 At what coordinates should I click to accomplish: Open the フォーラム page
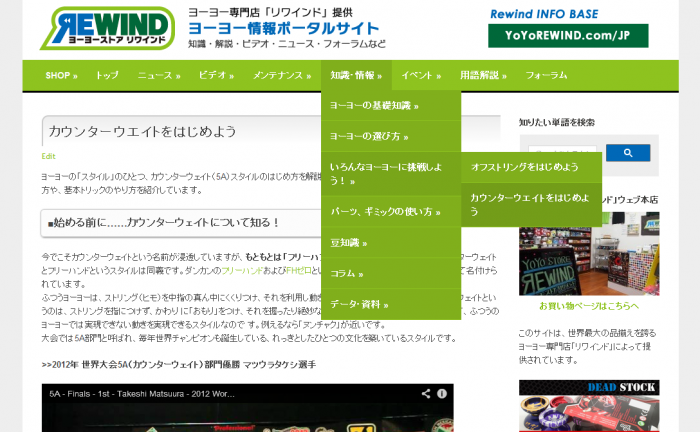coord(546,75)
